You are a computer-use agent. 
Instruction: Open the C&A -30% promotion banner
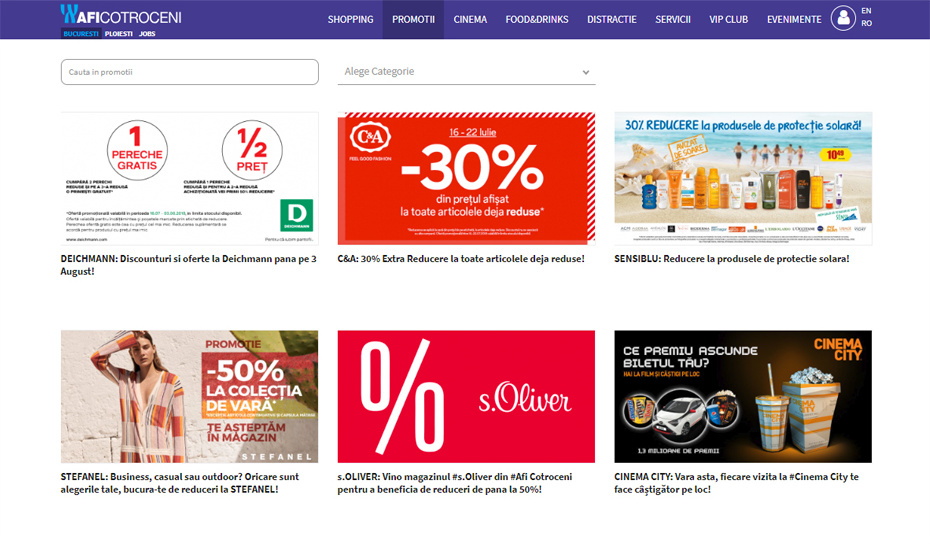coord(466,177)
